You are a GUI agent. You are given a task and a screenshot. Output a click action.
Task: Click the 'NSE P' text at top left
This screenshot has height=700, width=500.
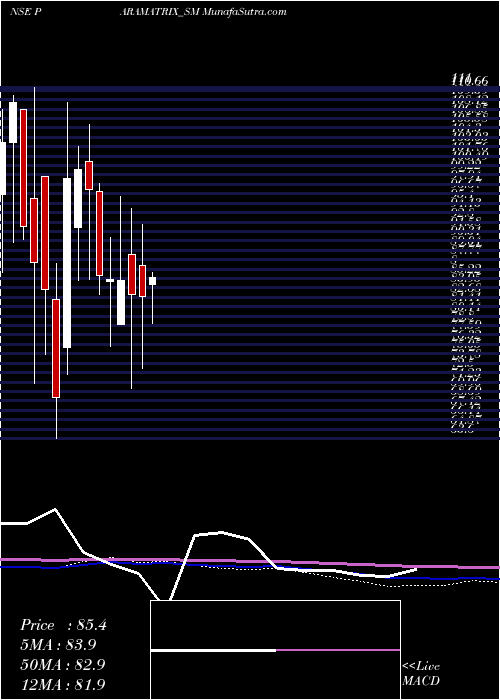pyautogui.click(x=26, y=12)
